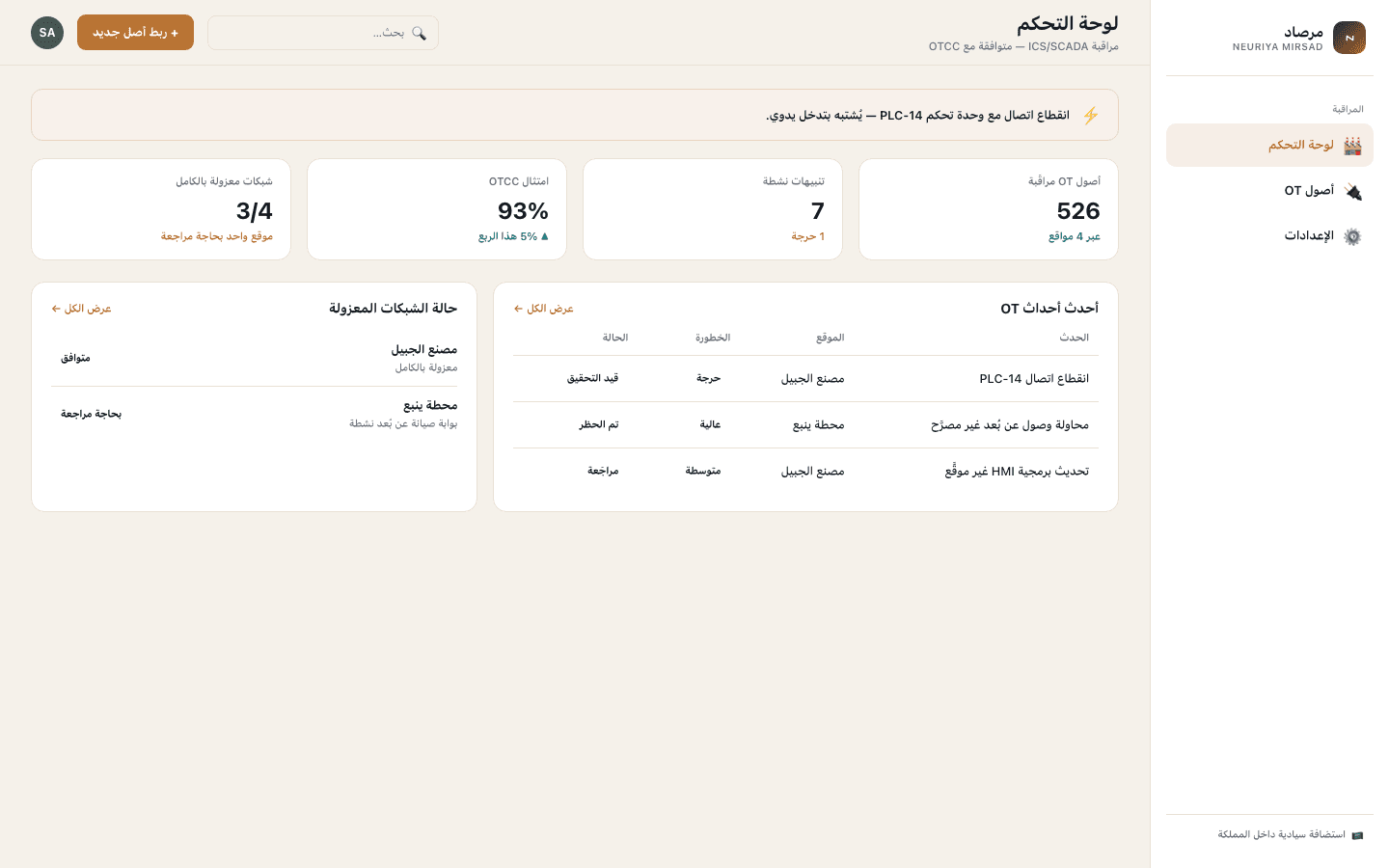Click the حرجة severity badge in events table
The width and height of the screenshot is (1389, 868).
(x=709, y=379)
